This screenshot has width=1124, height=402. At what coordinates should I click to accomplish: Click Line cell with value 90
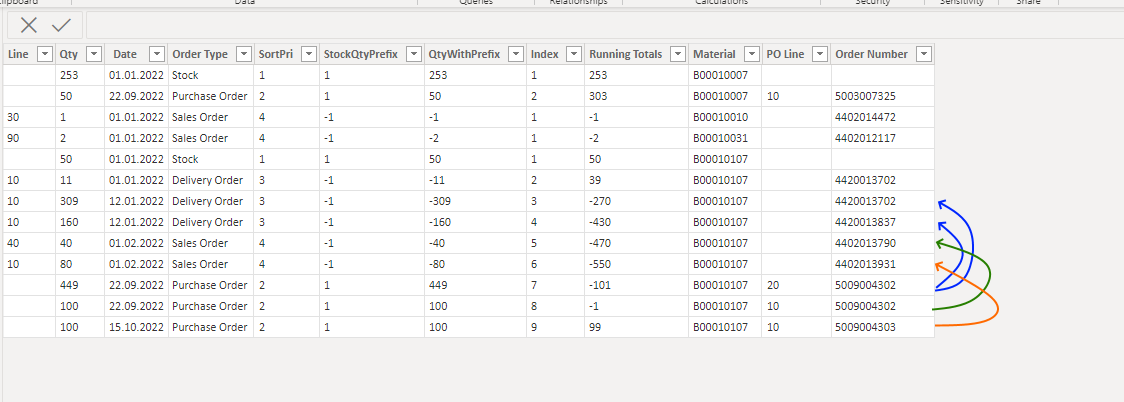point(29,138)
